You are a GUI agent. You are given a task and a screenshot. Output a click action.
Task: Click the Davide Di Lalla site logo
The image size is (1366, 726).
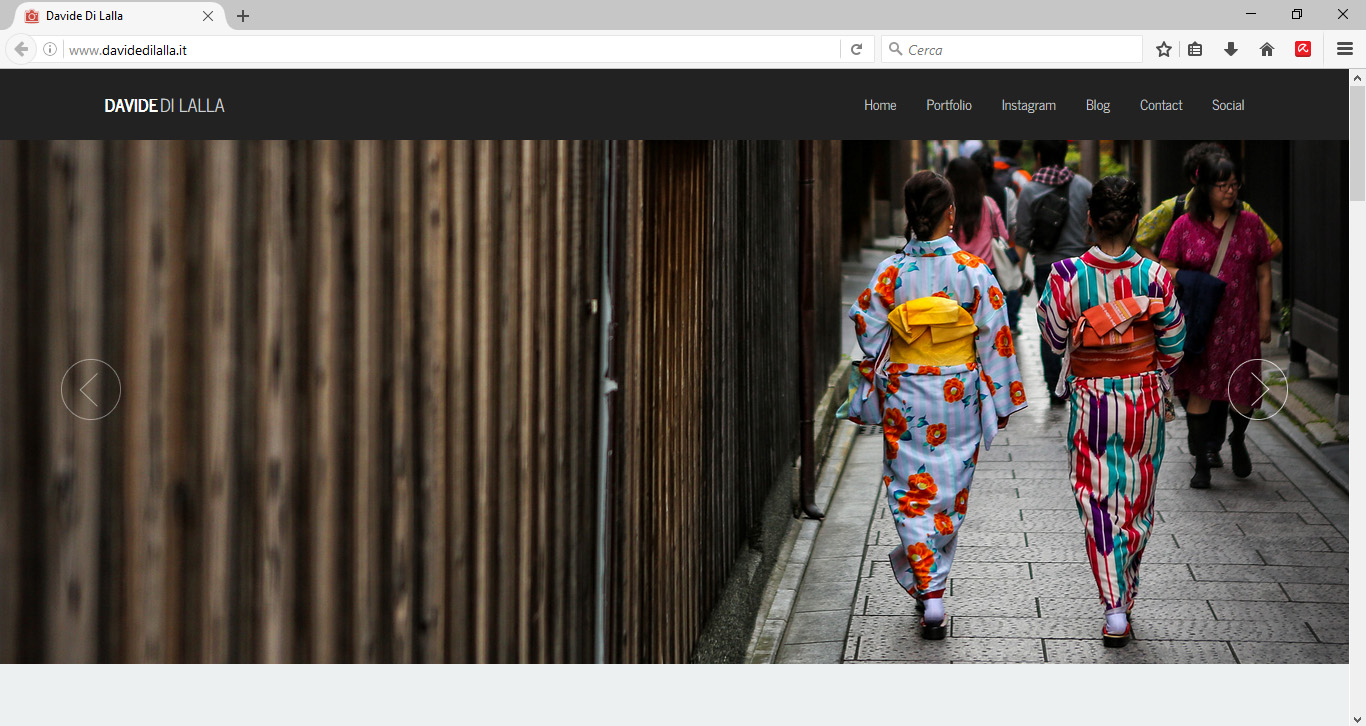(x=164, y=105)
